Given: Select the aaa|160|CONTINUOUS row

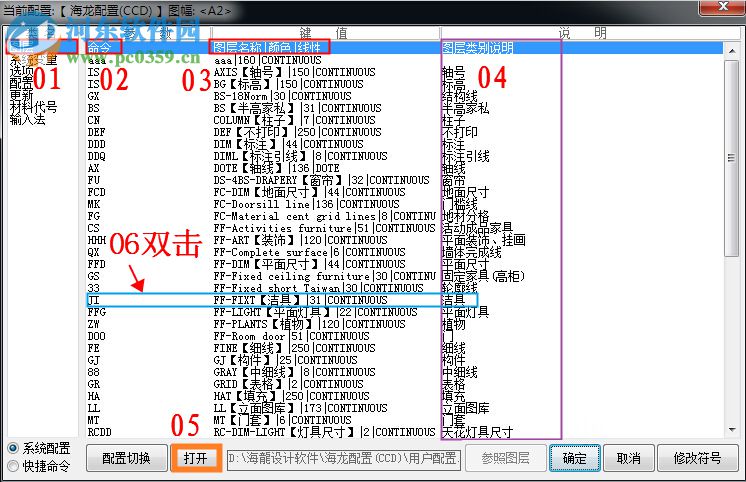Looking at the screenshot, I should pyautogui.click(x=404, y=60).
